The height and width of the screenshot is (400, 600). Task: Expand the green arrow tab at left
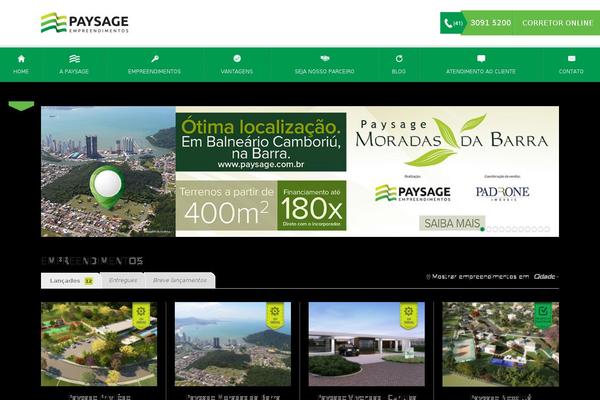point(21,106)
